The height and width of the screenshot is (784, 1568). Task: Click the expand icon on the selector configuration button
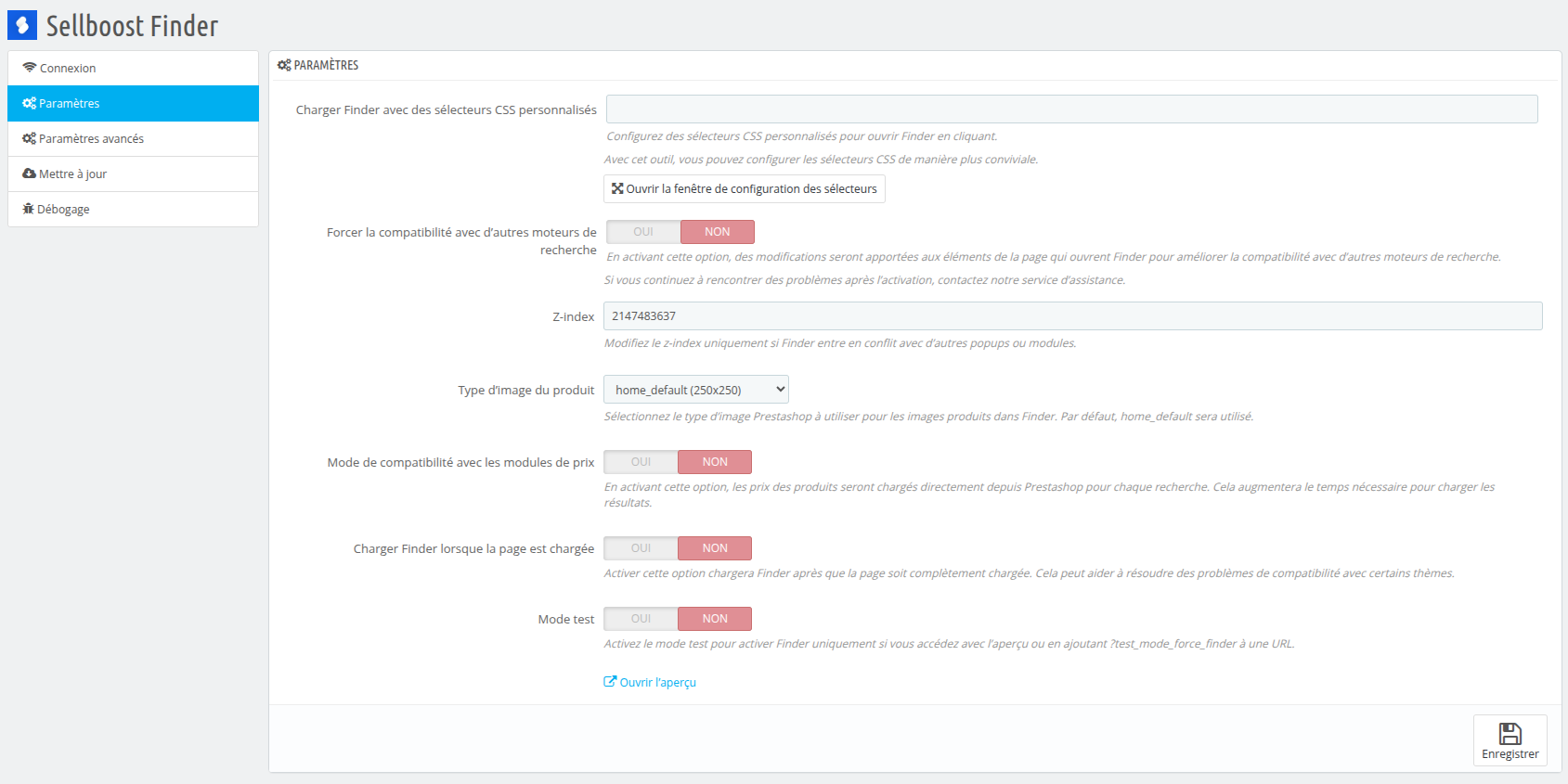tap(617, 188)
